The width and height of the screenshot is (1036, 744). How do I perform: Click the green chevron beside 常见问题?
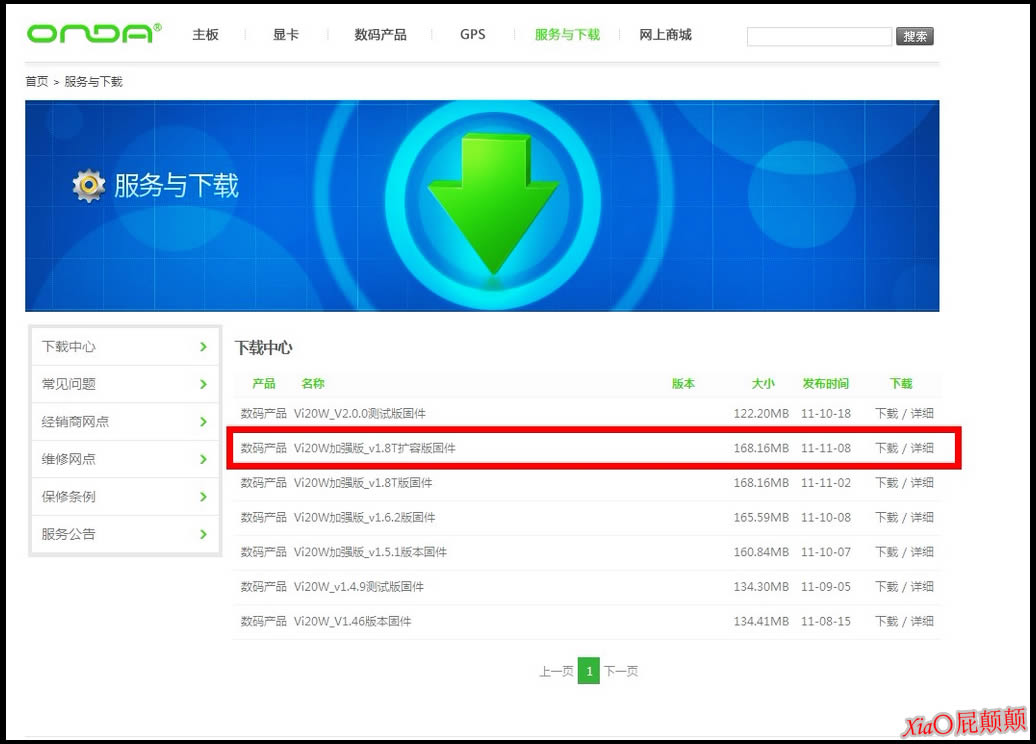pyautogui.click(x=203, y=384)
